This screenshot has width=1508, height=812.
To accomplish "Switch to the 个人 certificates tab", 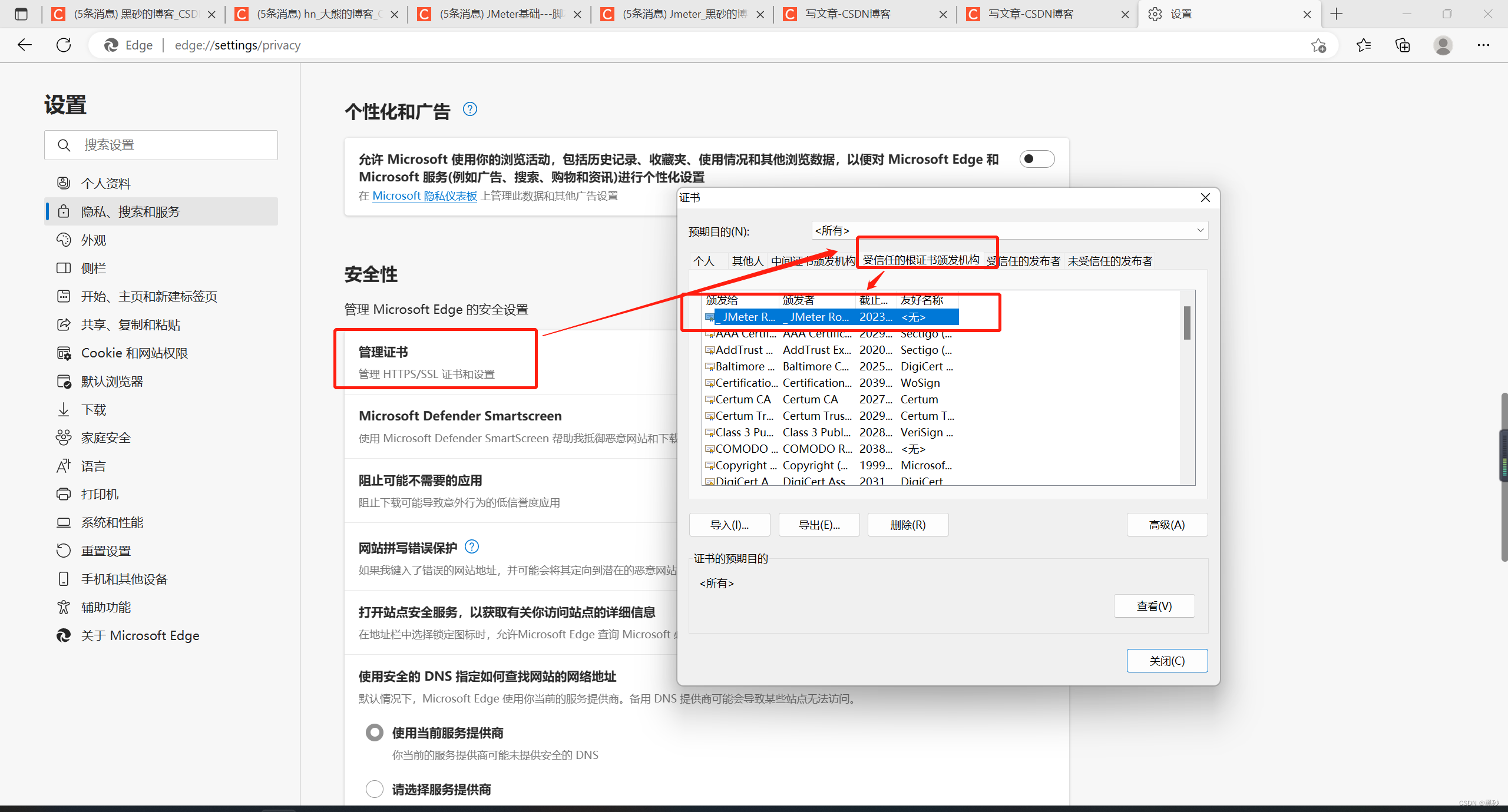I will pyautogui.click(x=704, y=261).
